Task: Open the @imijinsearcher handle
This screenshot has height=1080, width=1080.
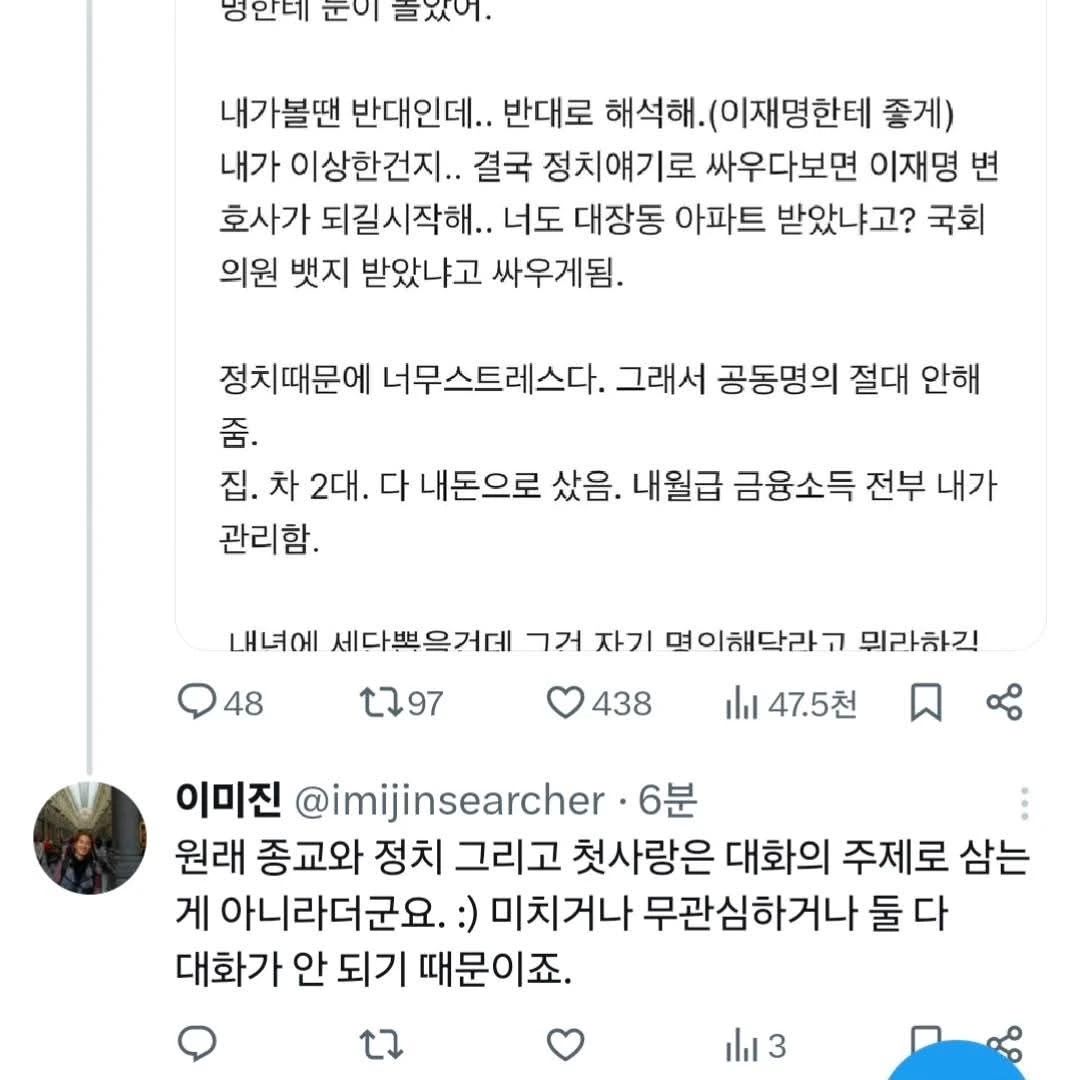Action: [x=450, y=800]
